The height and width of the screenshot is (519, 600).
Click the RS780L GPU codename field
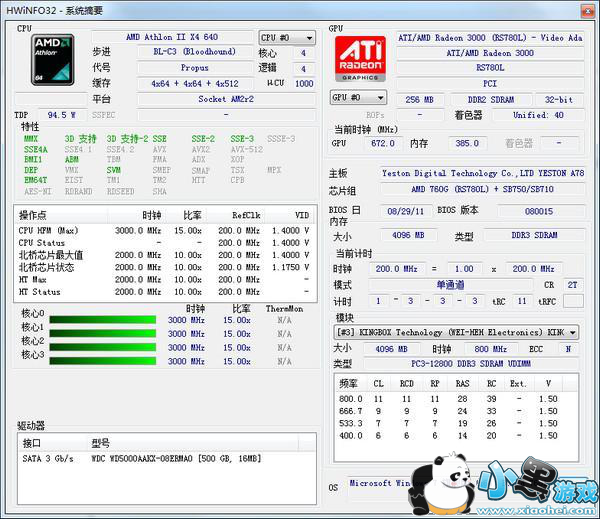[490, 68]
